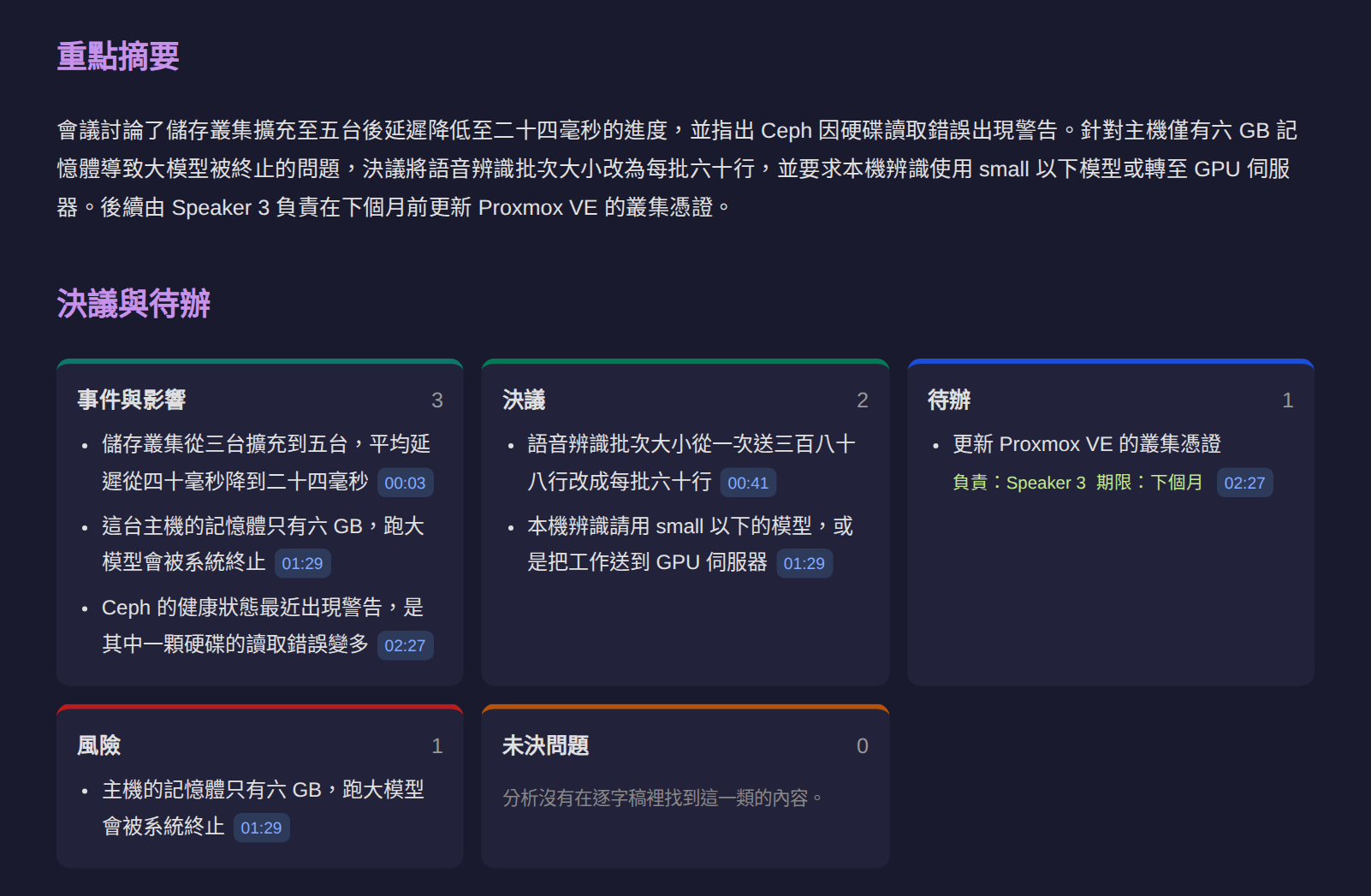Image resolution: width=1371 pixels, height=896 pixels.
Task: Click the count 2 in the 決議 card
Action: pyautogui.click(x=863, y=401)
